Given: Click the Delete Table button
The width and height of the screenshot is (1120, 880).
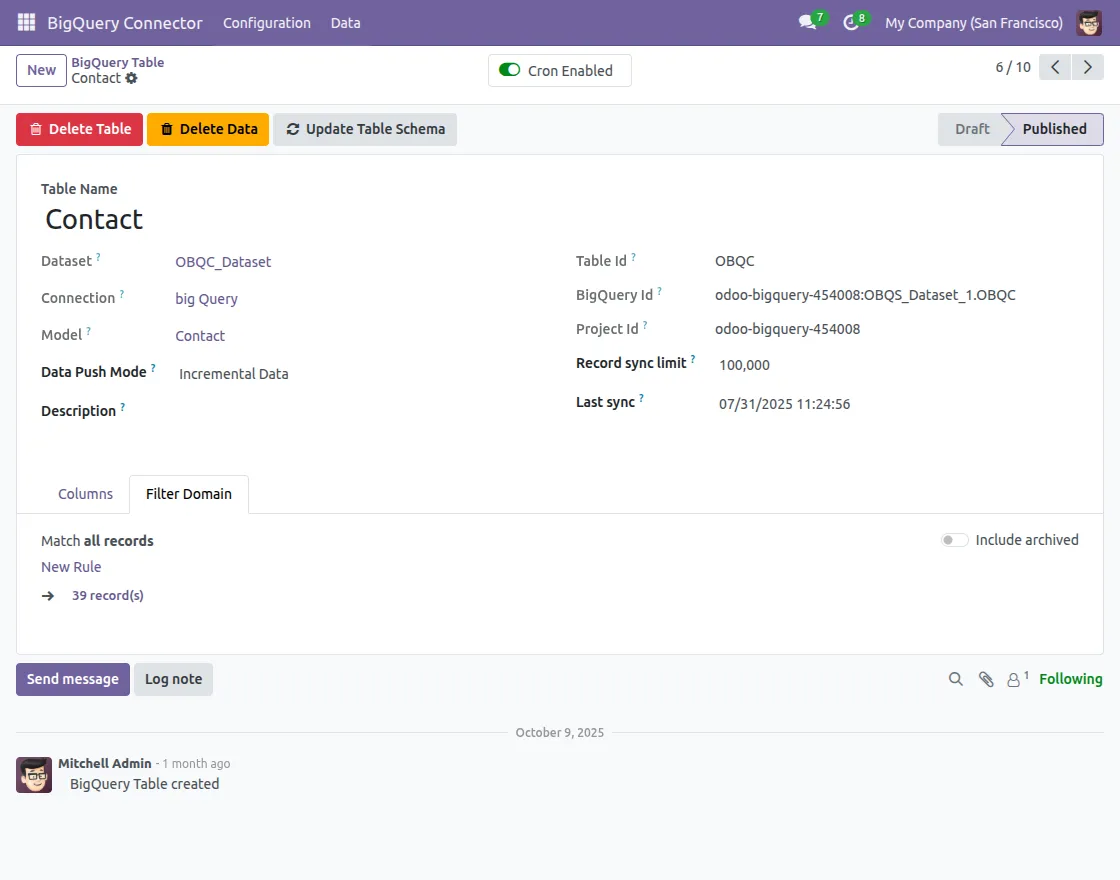Looking at the screenshot, I should (79, 129).
